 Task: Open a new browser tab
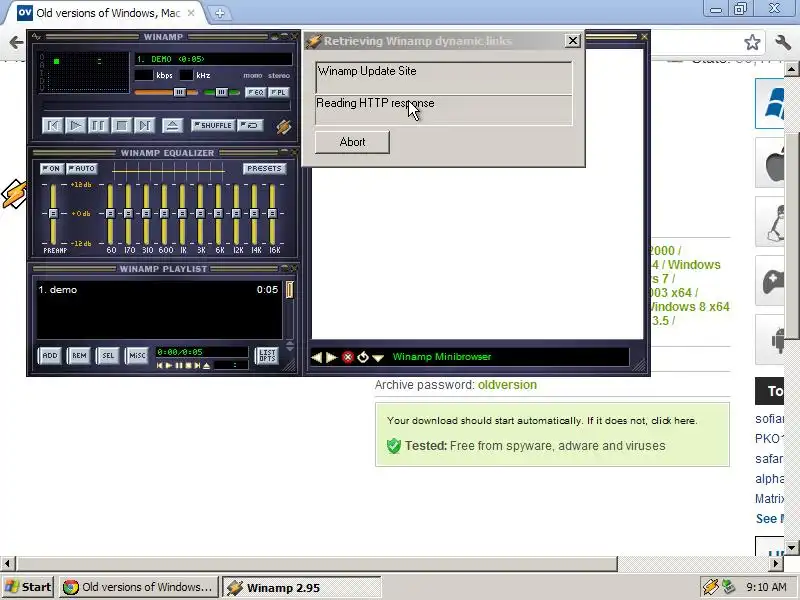point(219,14)
